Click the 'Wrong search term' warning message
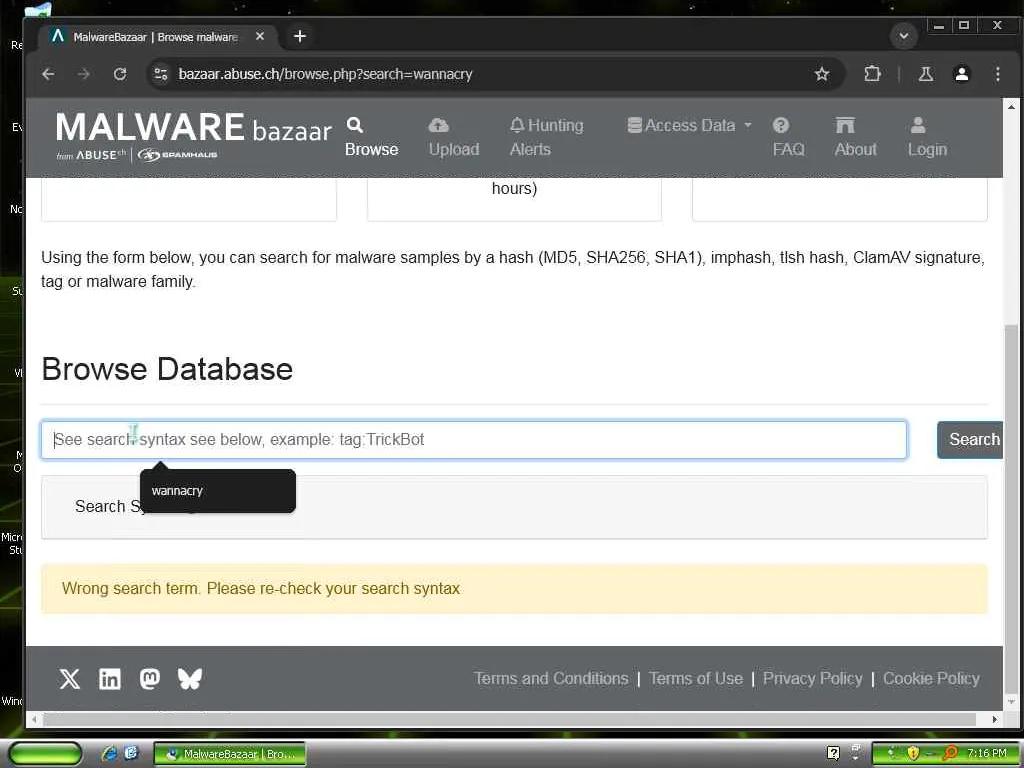Image resolution: width=1024 pixels, height=768 pixels. click(514, 588)
